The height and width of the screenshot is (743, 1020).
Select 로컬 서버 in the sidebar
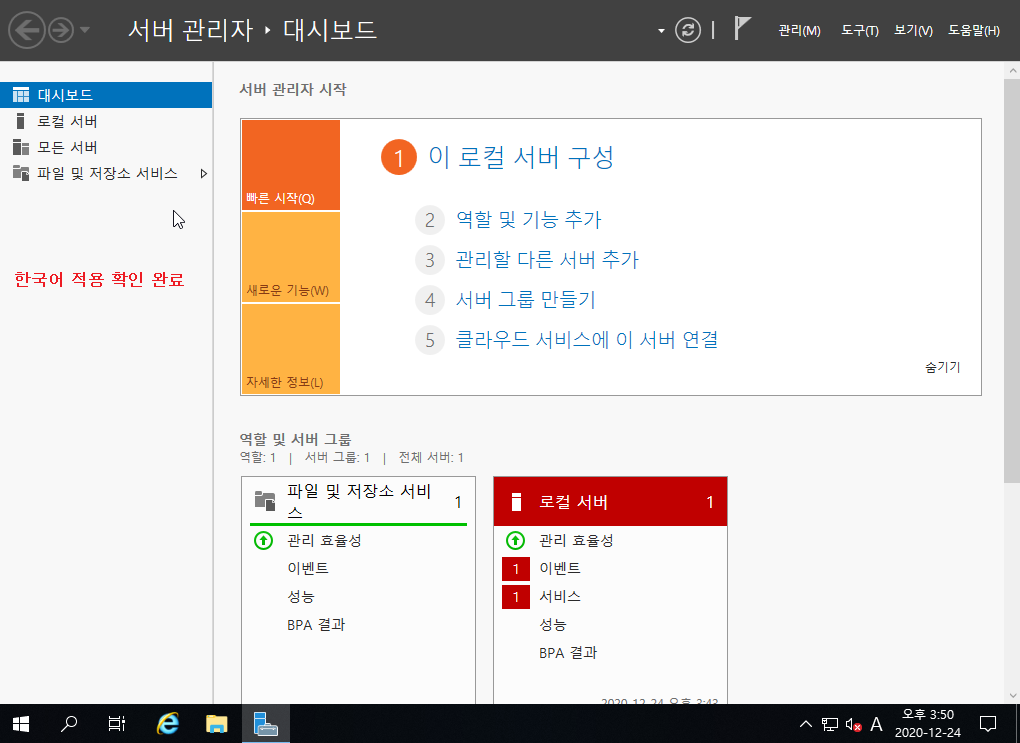tap(106, 121)
